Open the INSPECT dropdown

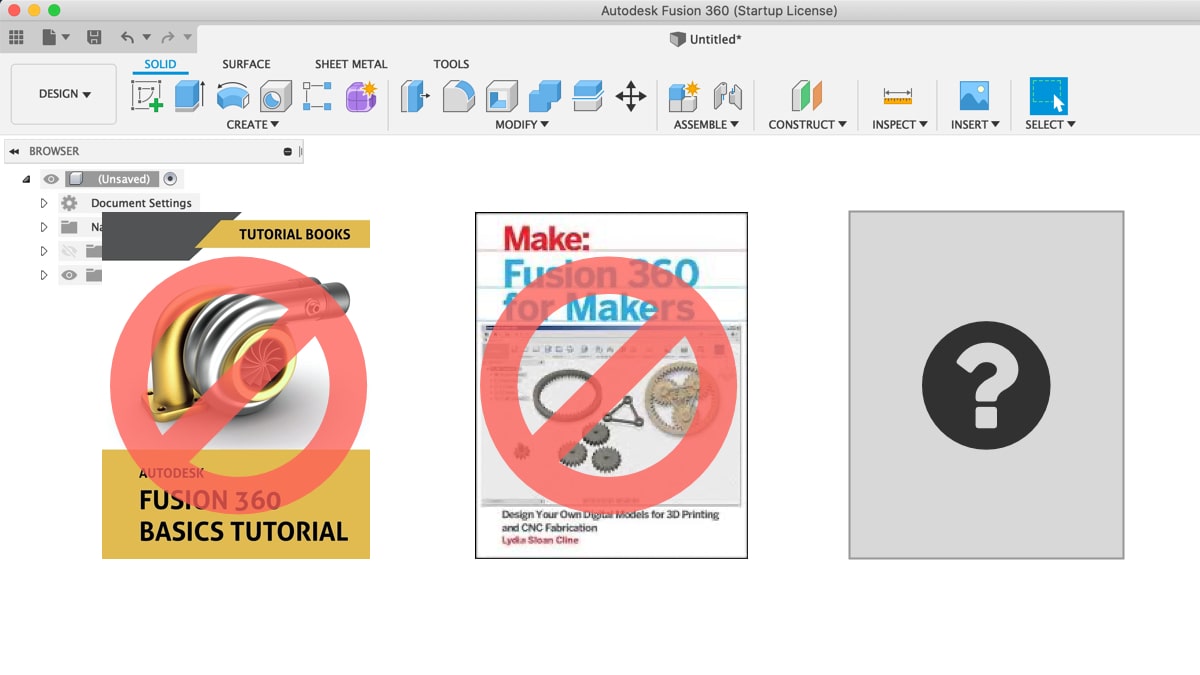(x=900, y=125)
